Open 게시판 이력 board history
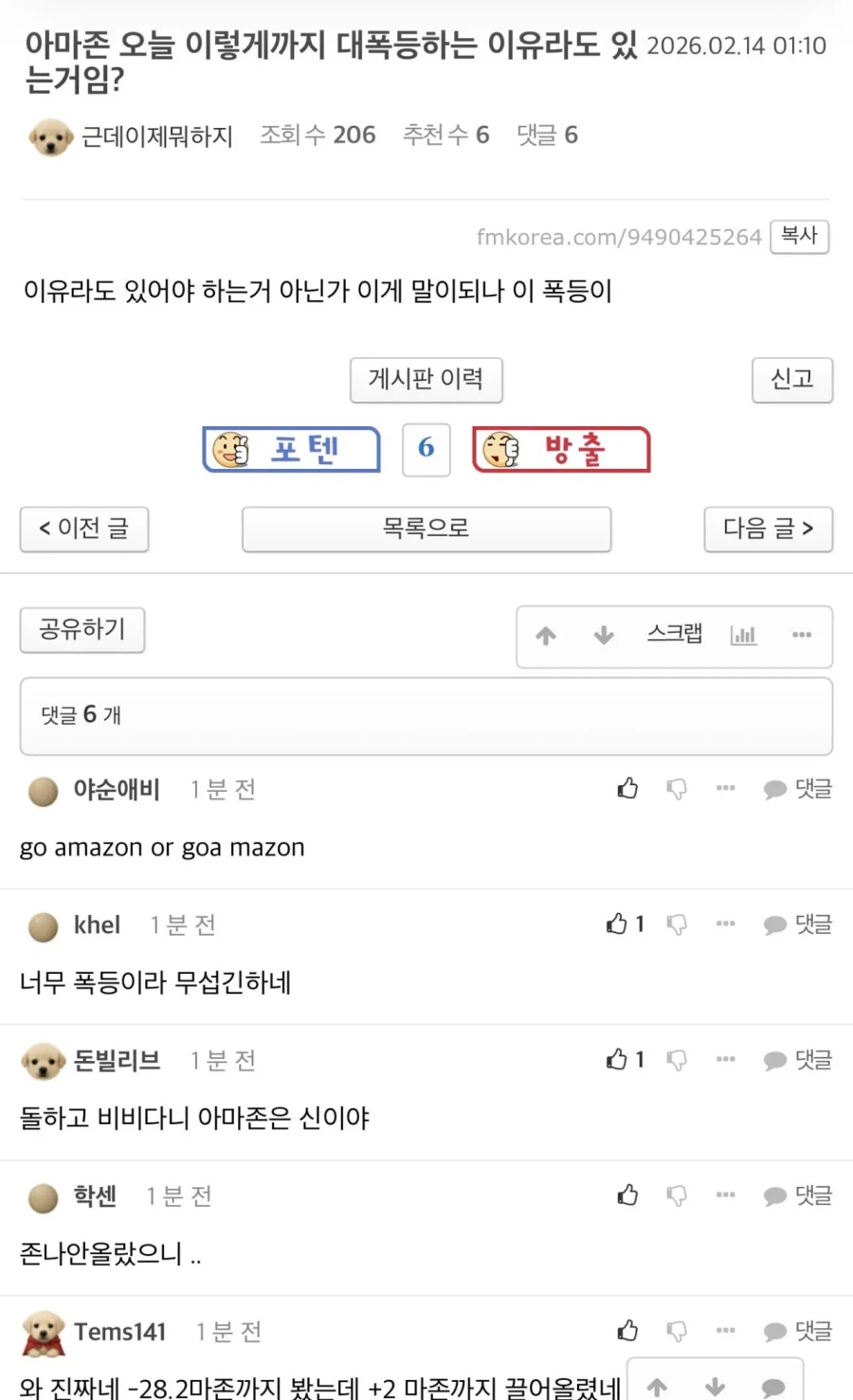 [426, 380]
